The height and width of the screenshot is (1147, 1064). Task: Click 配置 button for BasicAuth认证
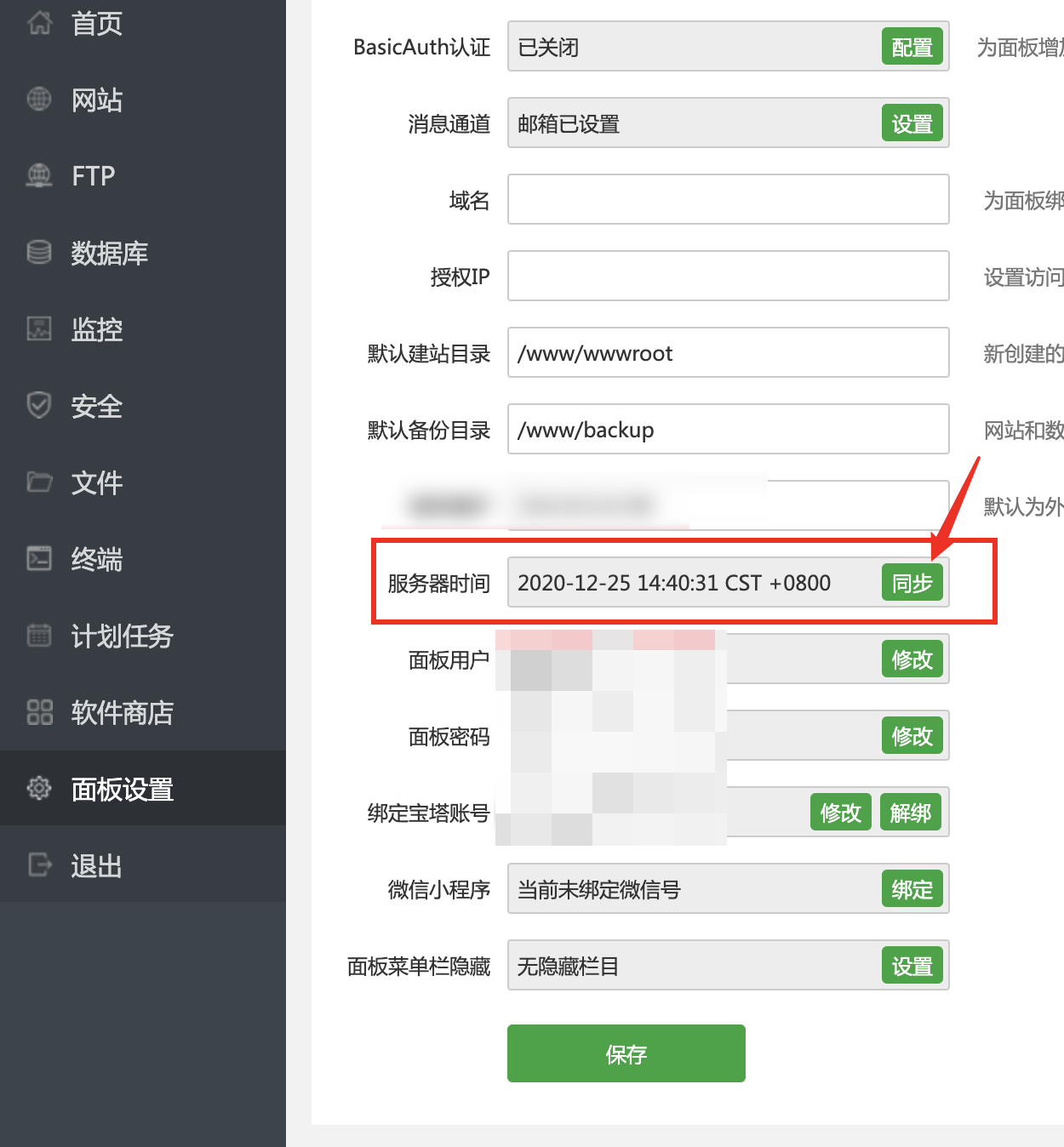tap(912, 47)
